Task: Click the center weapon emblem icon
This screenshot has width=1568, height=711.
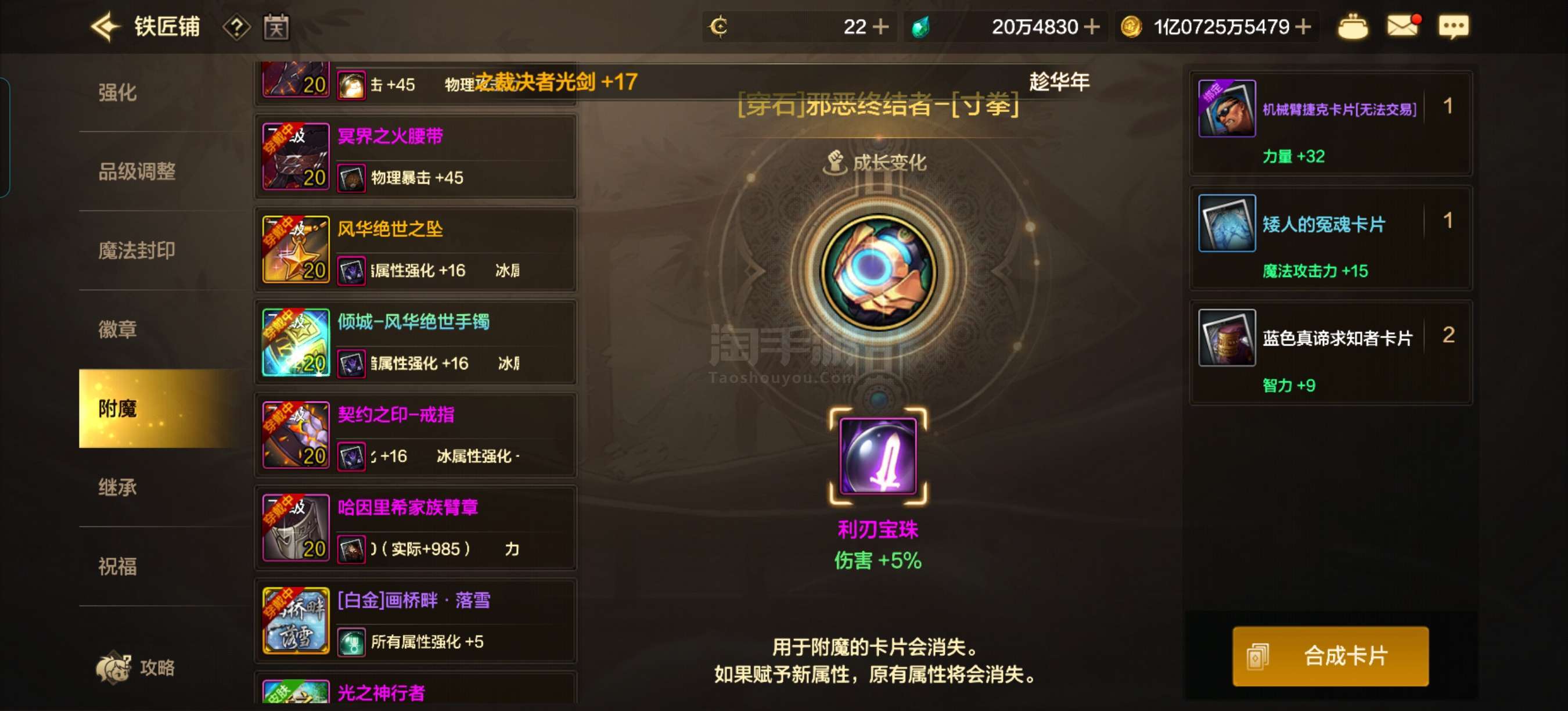Action: point(877,271)
